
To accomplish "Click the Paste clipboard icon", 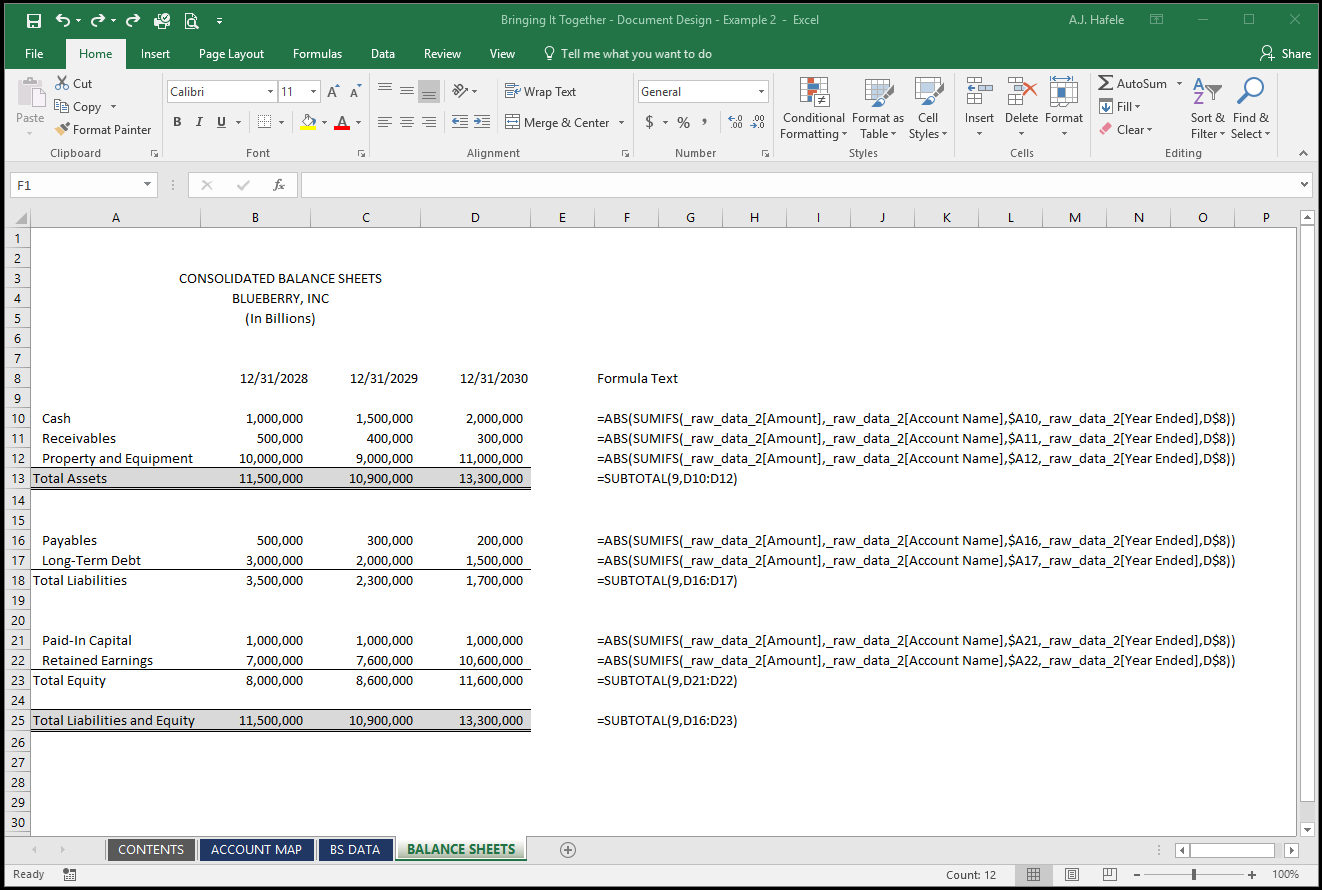I will point(31,93).
